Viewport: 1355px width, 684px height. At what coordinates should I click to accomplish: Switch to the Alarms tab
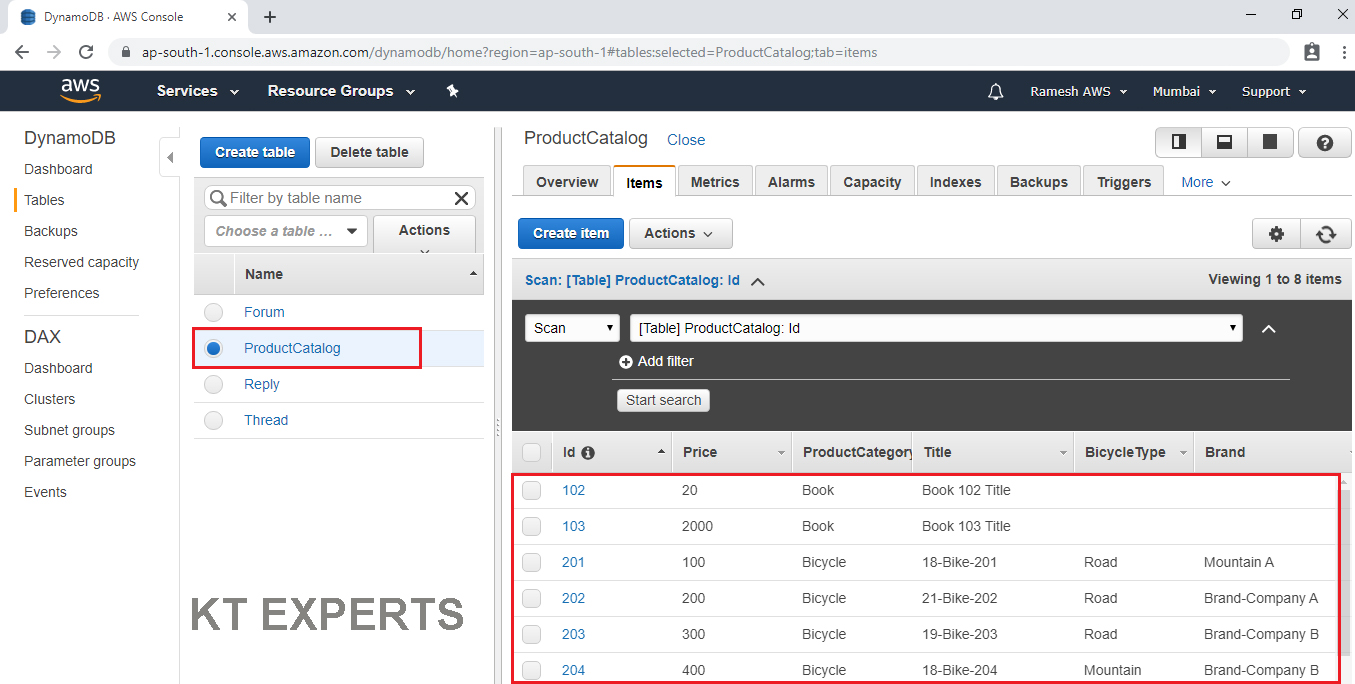791,182
